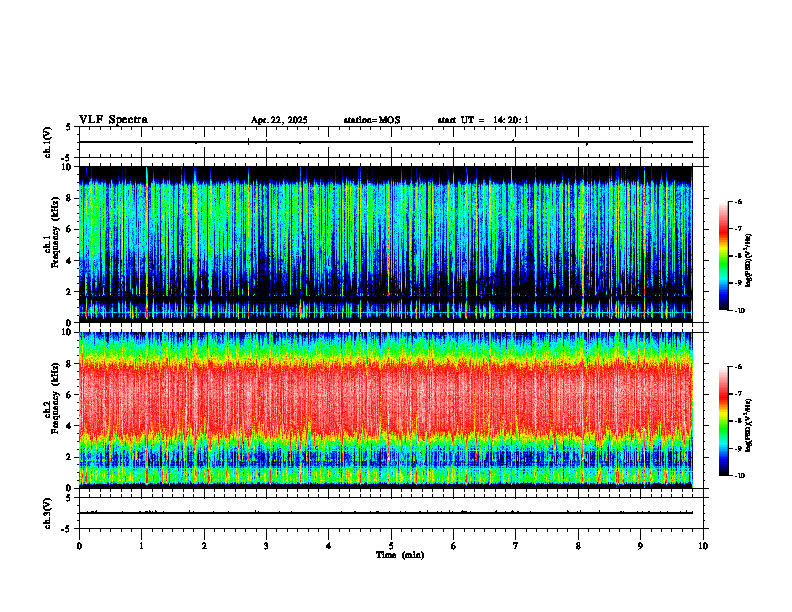
Task: Click the "-10" label on ch.1 colorbar
Action: 739,311
